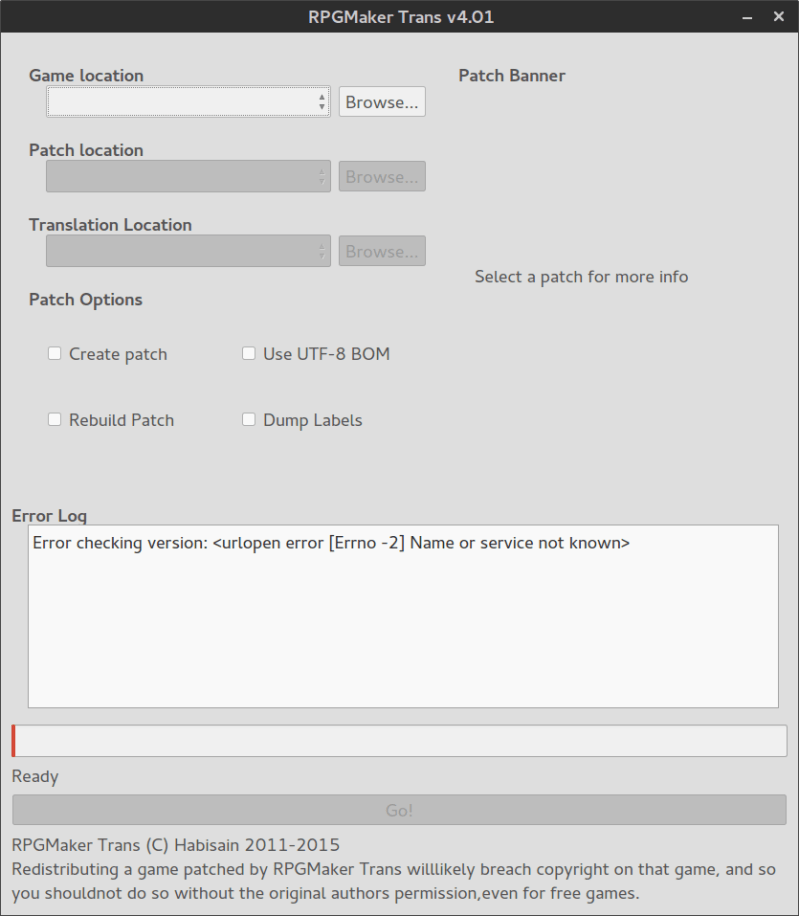Click Browse next to Translation Location
The image size is (799, 916).
[382, 251]
